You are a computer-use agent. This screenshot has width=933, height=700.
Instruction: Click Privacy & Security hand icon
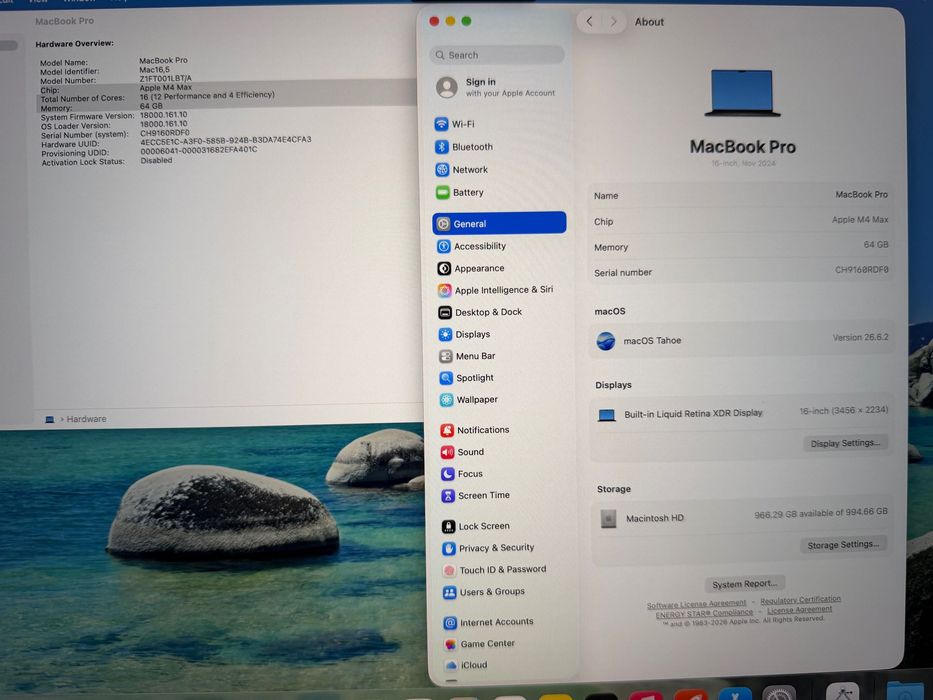pyautogui.click(x=449, y=548)
